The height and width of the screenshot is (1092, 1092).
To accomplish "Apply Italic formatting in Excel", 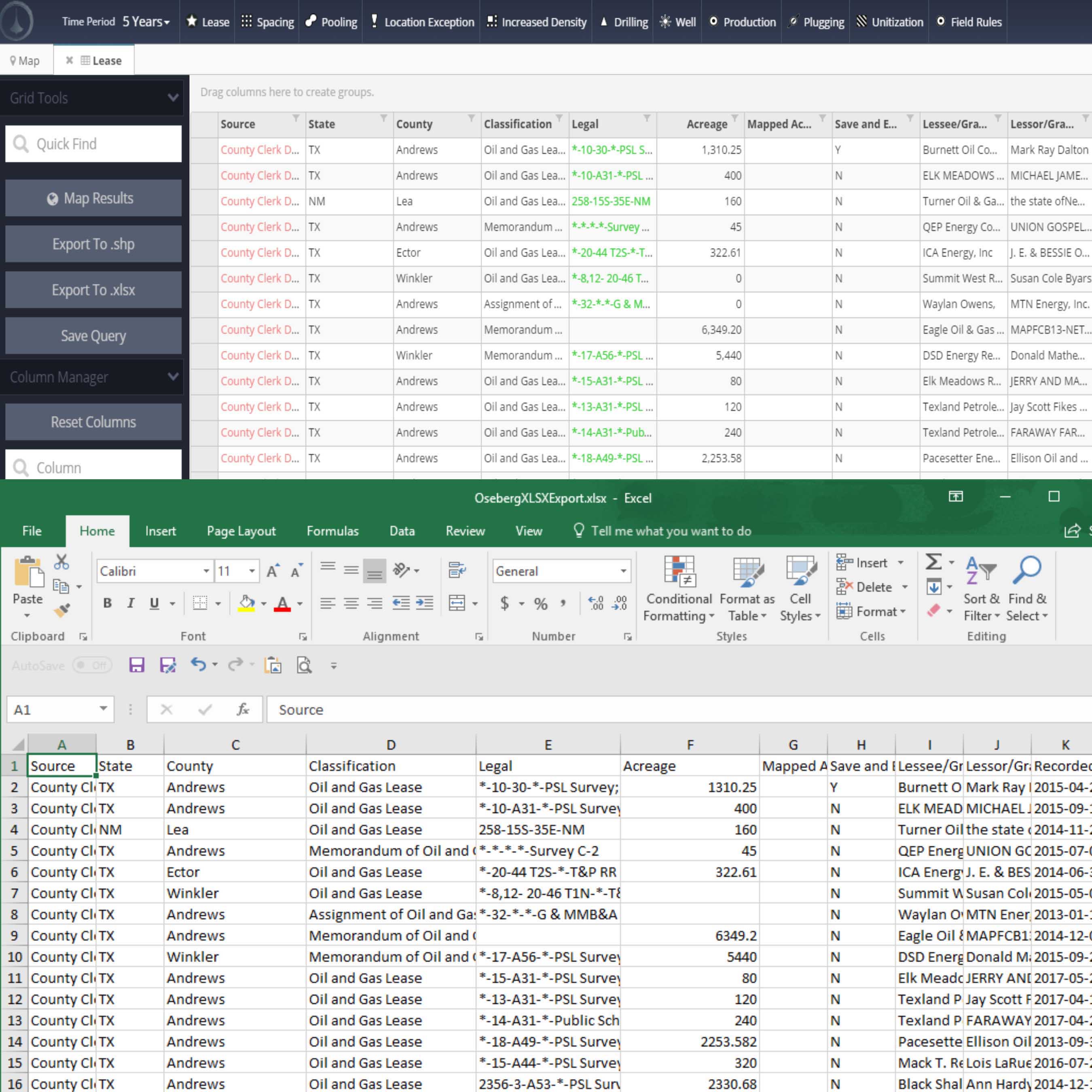I will point(131,603).
